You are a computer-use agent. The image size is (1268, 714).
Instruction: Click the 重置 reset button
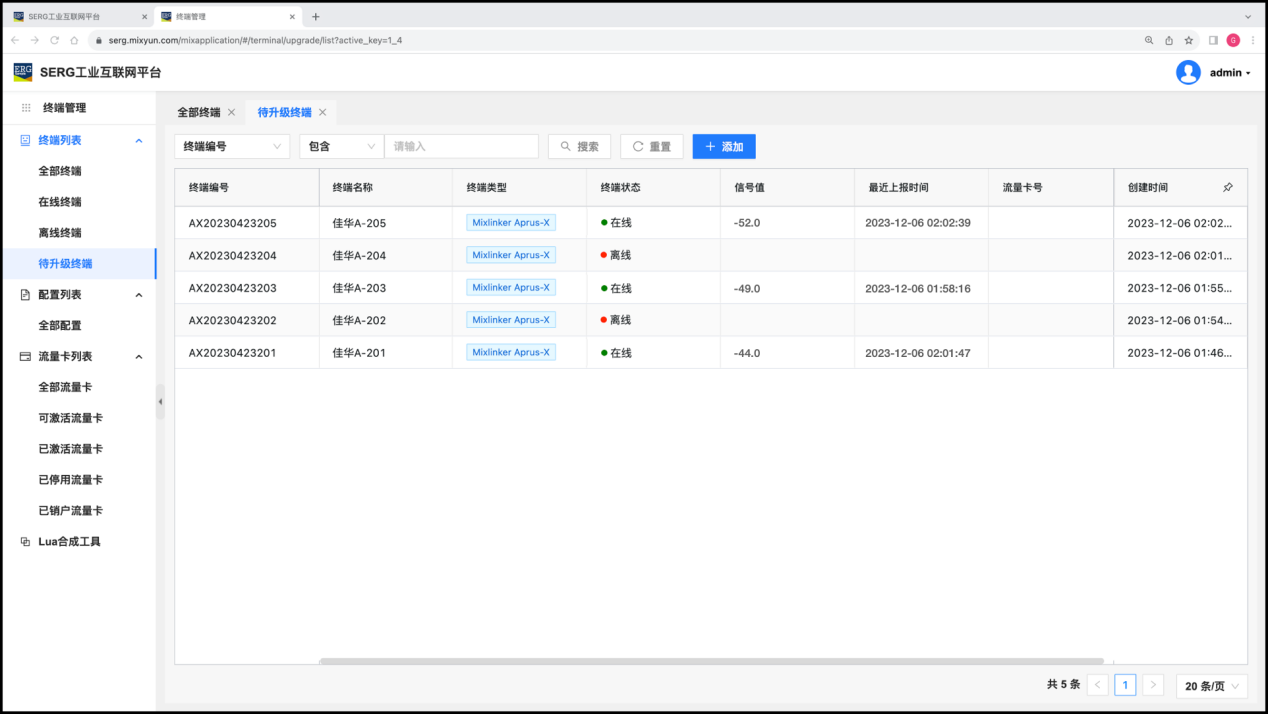click(x=651, y=146)
